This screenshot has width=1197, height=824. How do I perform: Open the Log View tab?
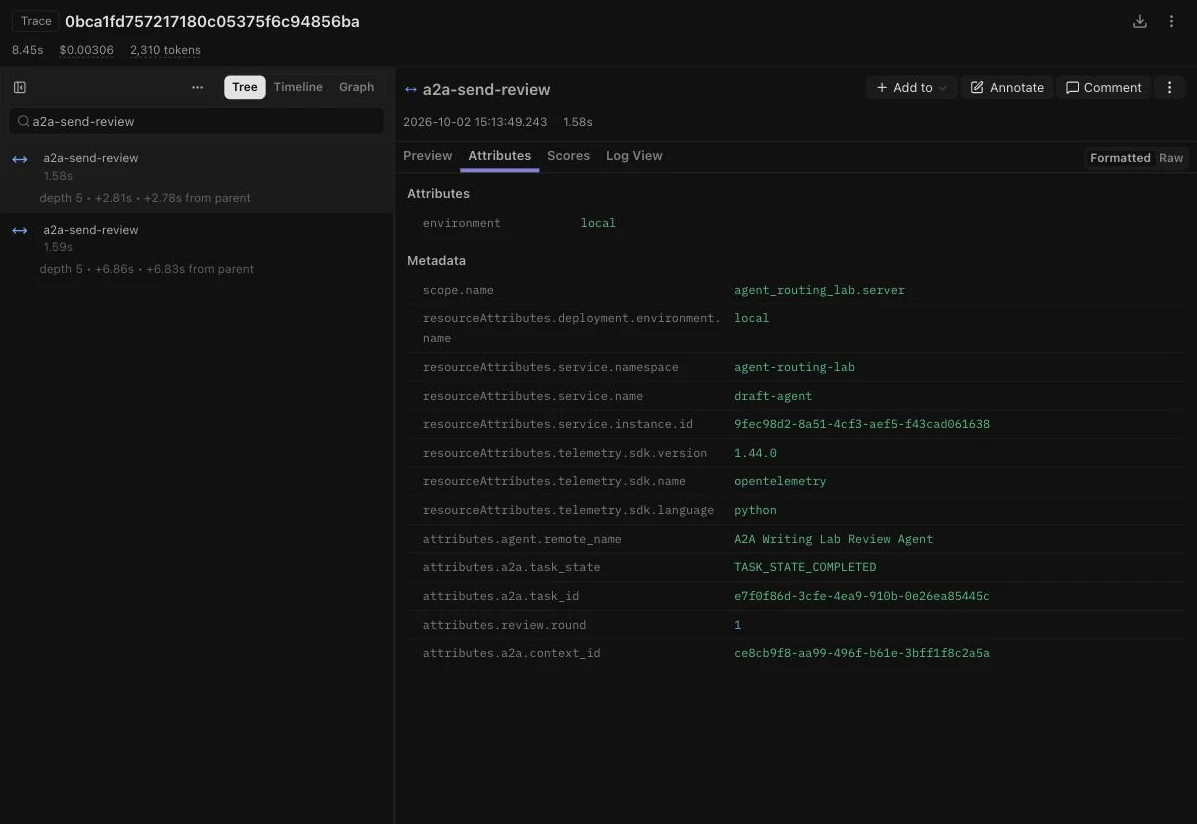pyautogui.click(x=634, y=156)
